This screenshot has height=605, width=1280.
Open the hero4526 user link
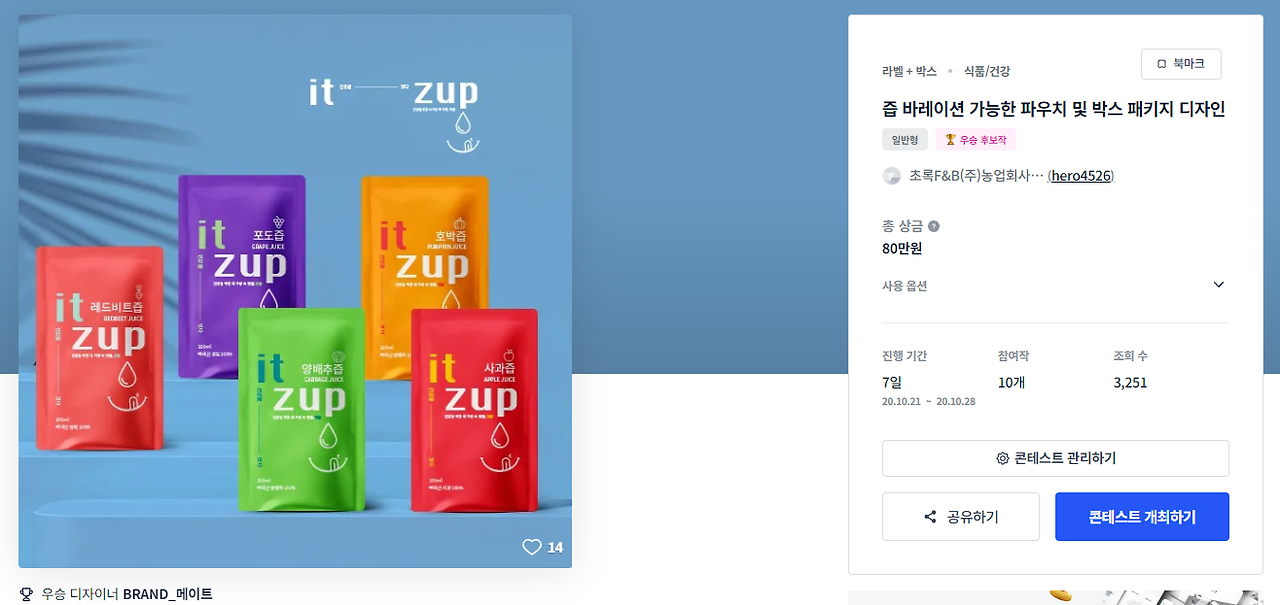tap(1081, 176)
